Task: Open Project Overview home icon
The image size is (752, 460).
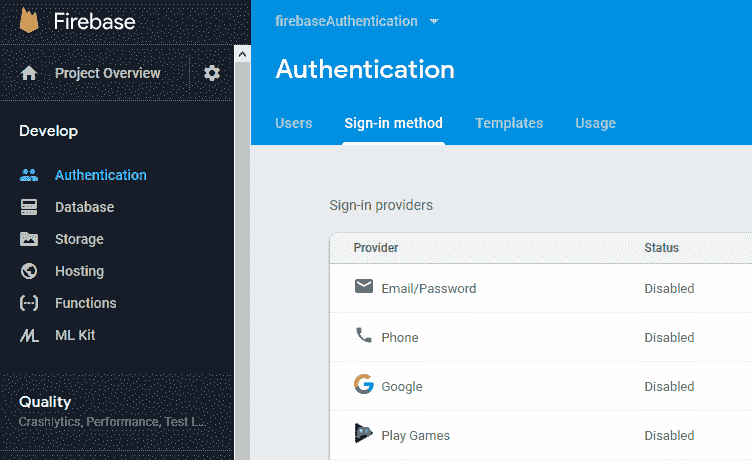Action: [x=29, y=73]
